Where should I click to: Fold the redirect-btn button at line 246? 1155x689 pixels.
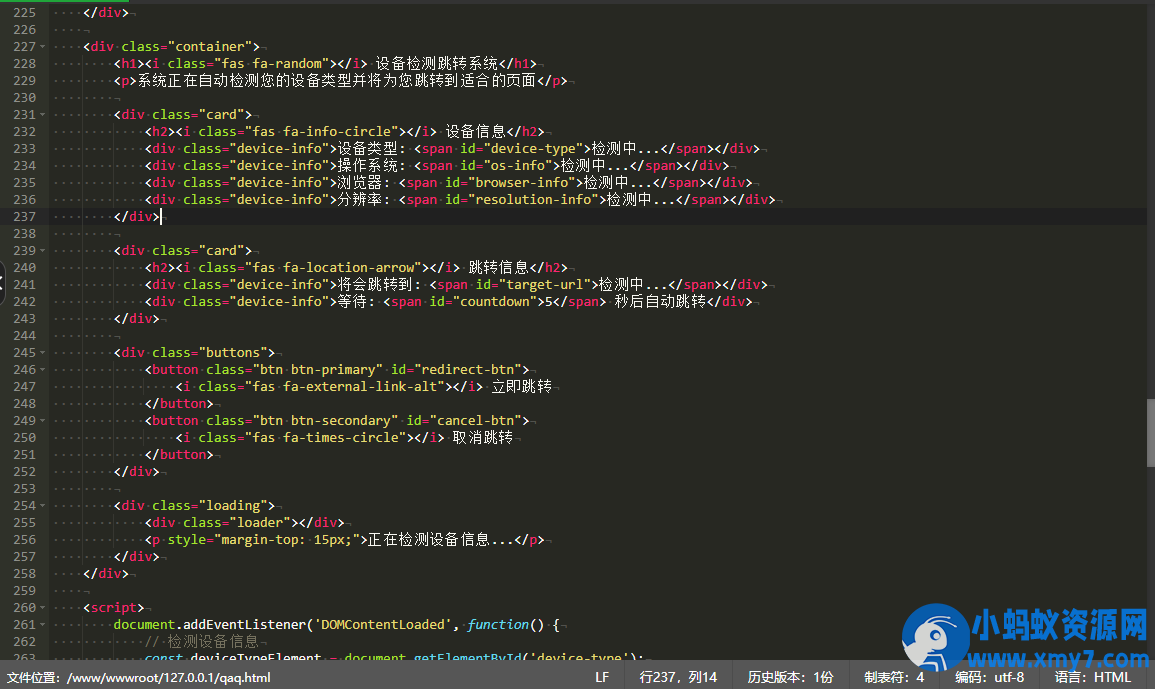(x=43, y=370)
